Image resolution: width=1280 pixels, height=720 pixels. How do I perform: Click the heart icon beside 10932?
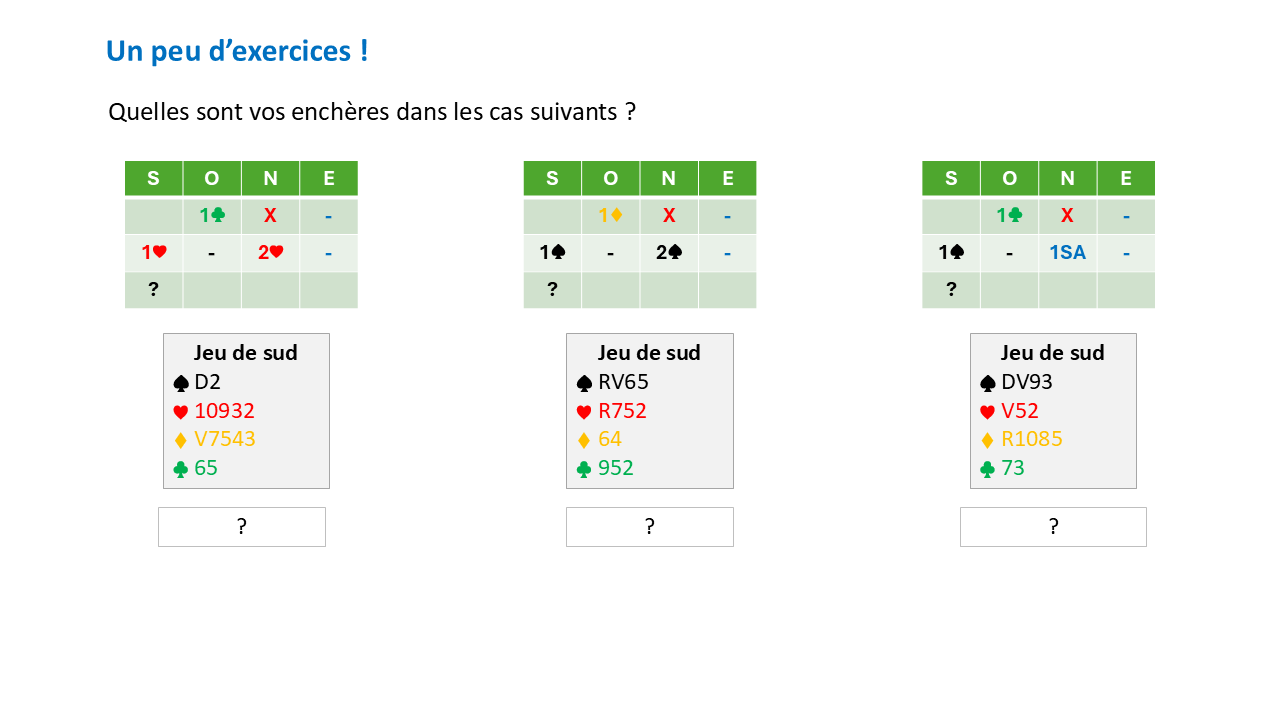[x=181, y=412]
